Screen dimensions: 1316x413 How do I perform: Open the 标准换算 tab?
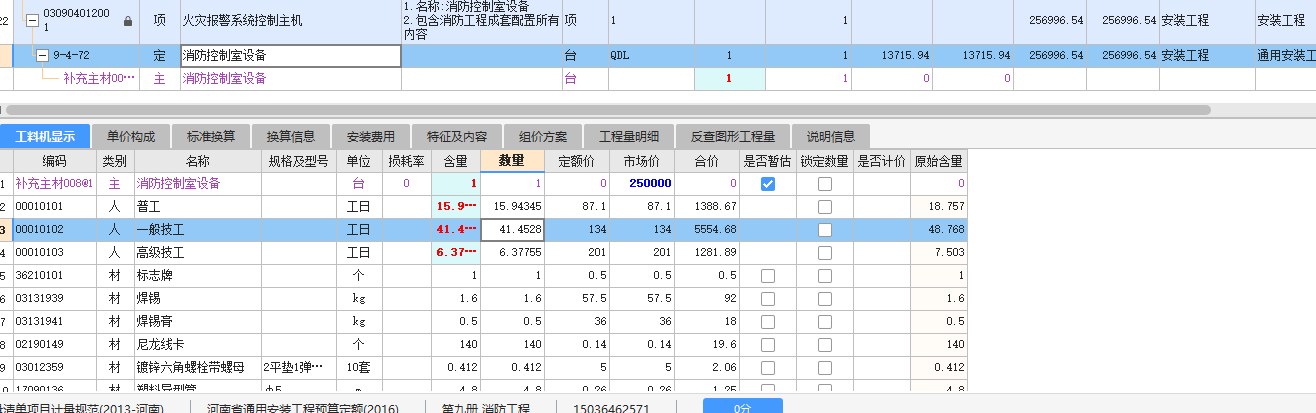[x=211, y=137]
